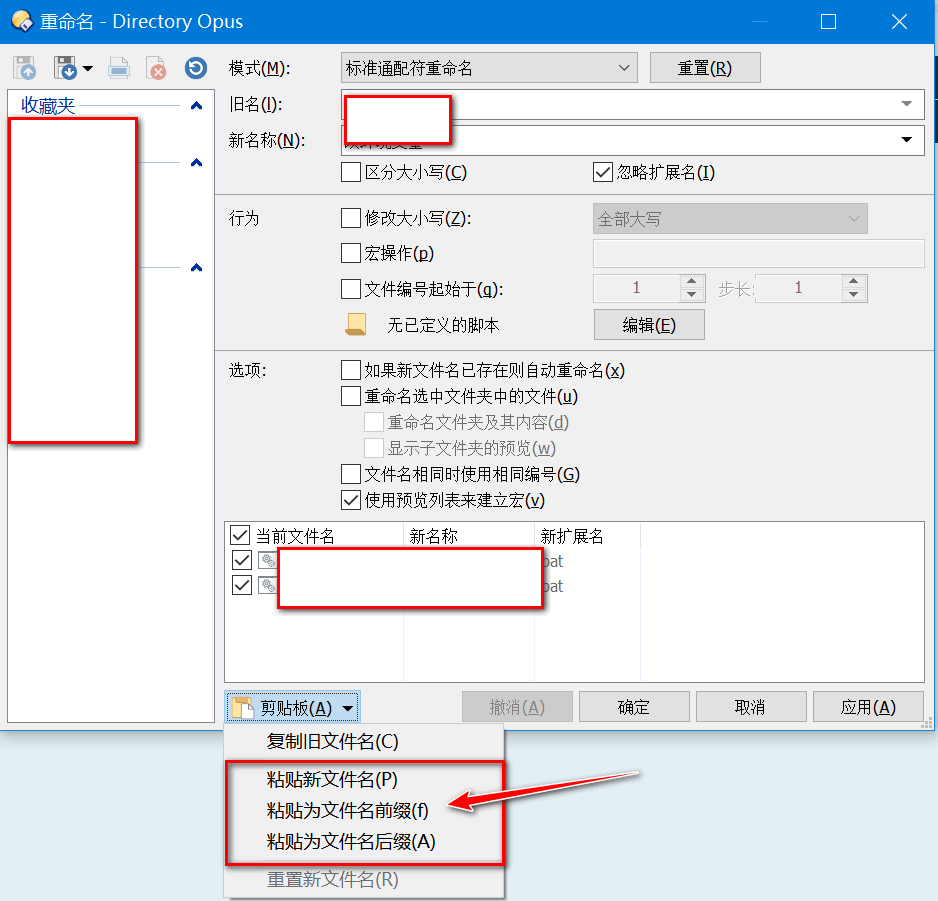Click the 应用(A) button
Viewport: 938px width, 901px height.
click(x=868, y=706)
